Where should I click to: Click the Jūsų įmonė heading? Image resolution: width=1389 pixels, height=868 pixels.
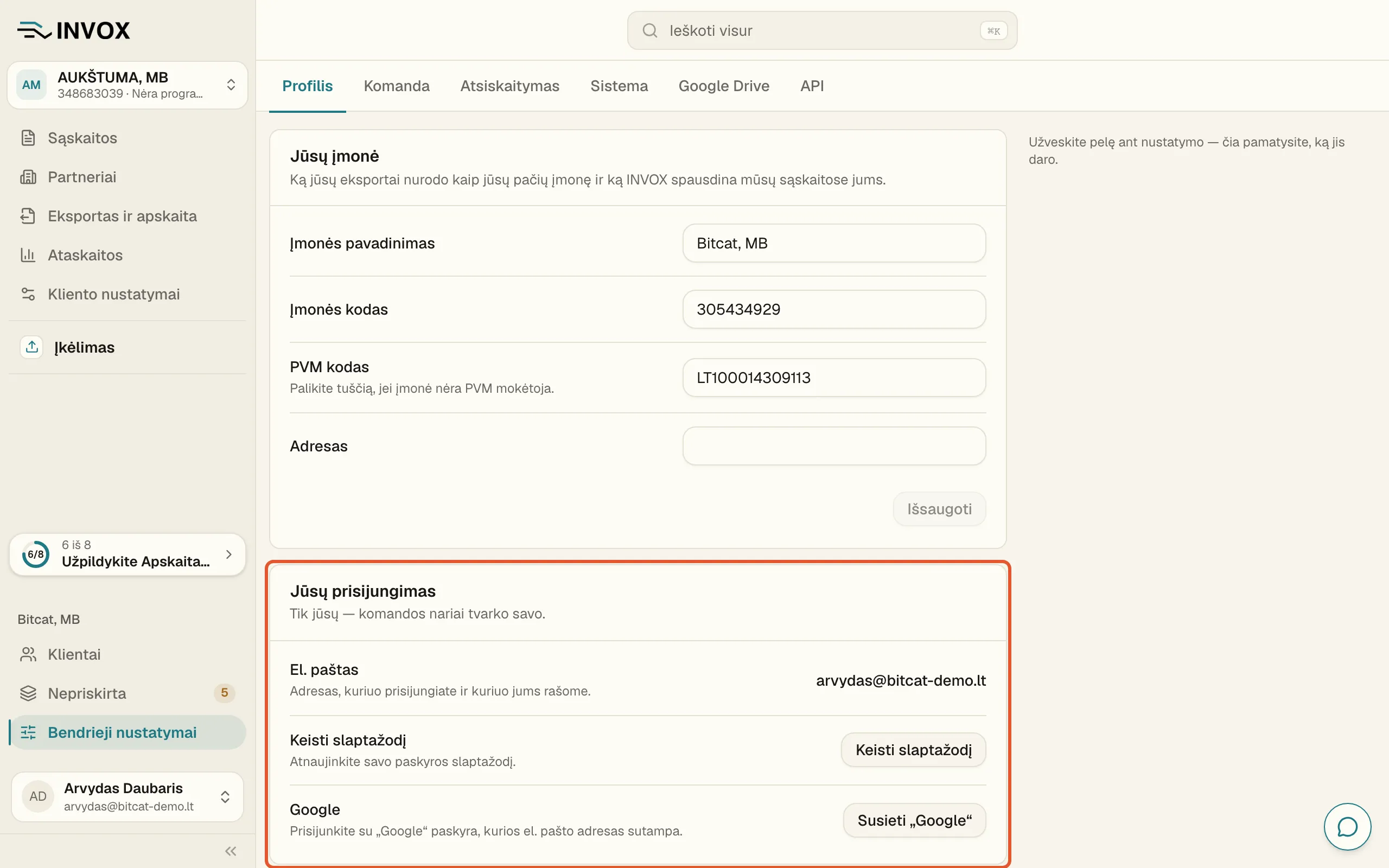[335, 156]
